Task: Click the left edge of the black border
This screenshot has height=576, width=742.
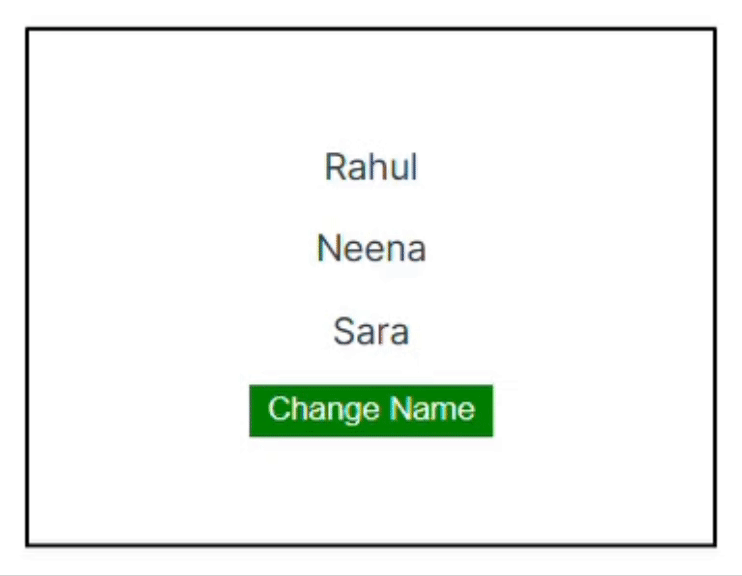Action: [27, 288]
